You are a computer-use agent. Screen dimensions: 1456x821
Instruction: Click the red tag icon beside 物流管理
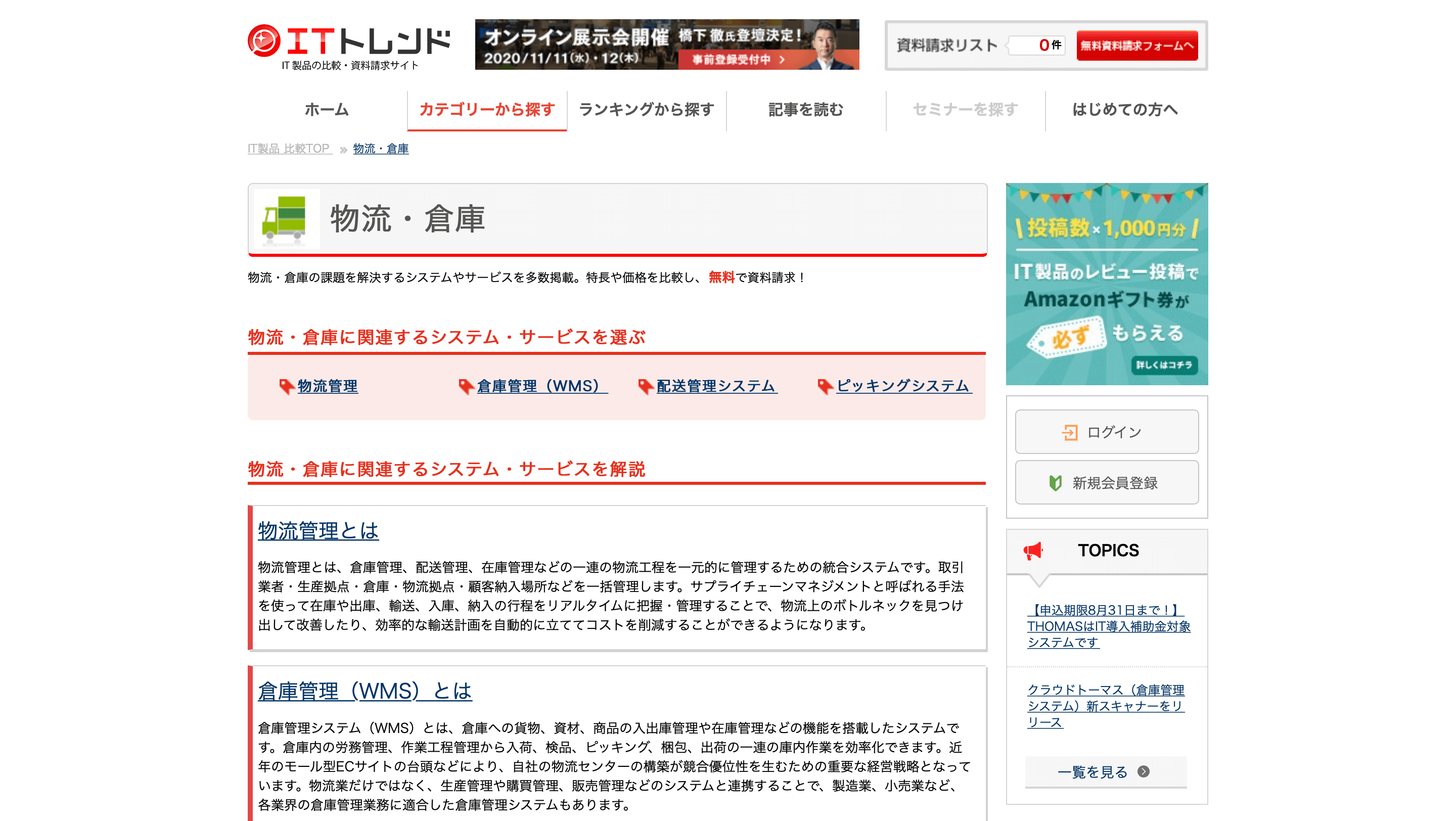(x=287, y=386)
